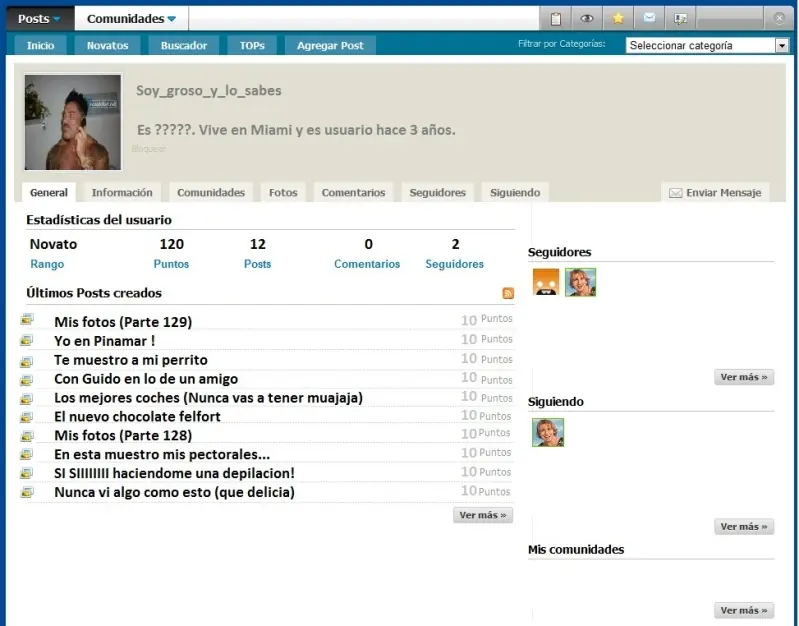Click the round close icon in top bar
Image resolution: width=799 pixels, height=626 pixels.
click(x=779, y=18)
